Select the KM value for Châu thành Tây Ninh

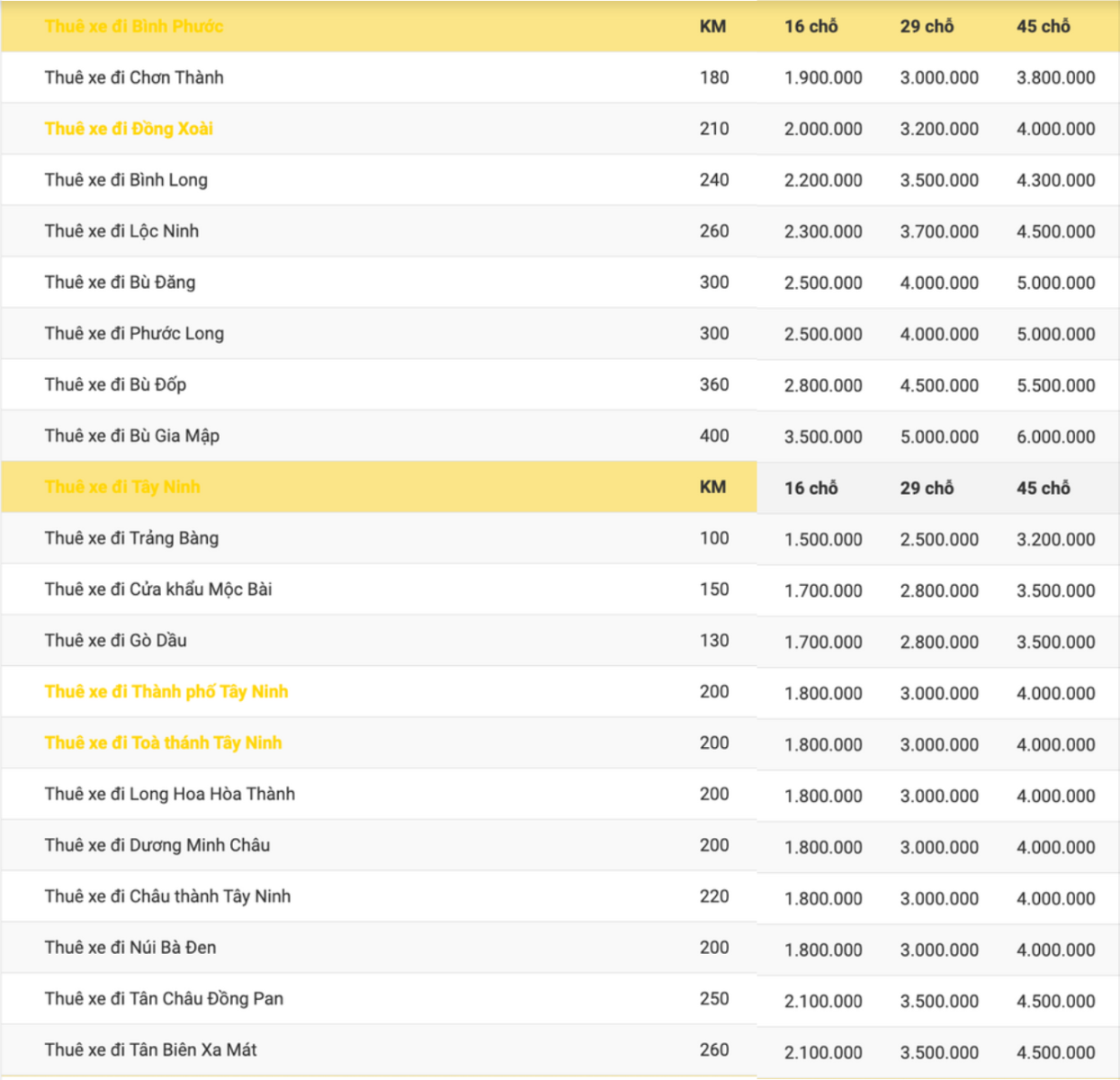click(714, 896)
